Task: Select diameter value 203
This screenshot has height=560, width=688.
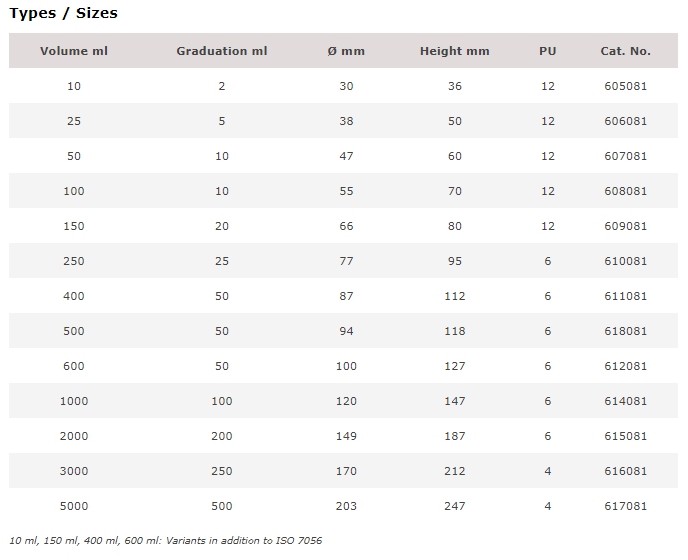Action: (x=346, y=506)
